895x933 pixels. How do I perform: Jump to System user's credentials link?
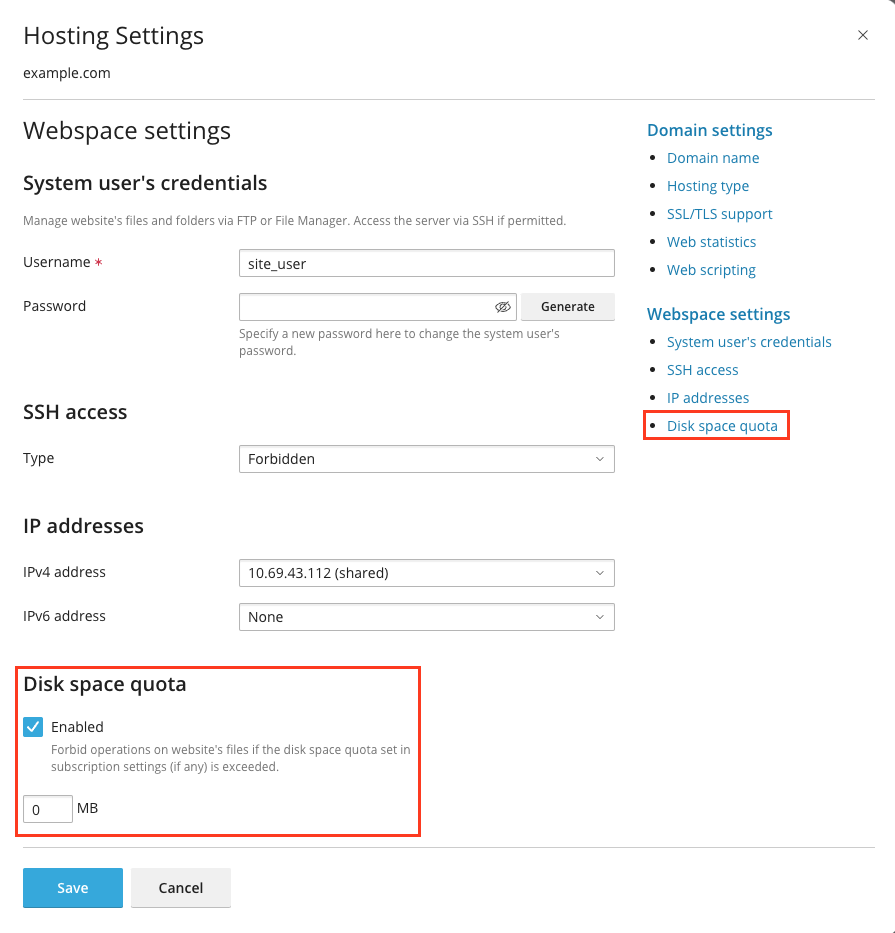(x=749, y=342)
